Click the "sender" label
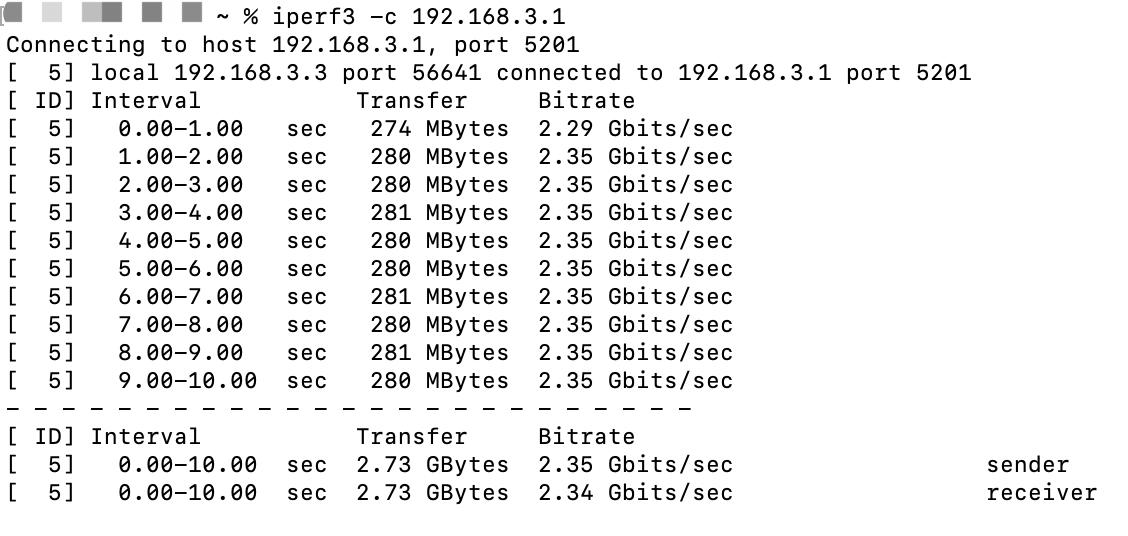 click(1027, 465)
